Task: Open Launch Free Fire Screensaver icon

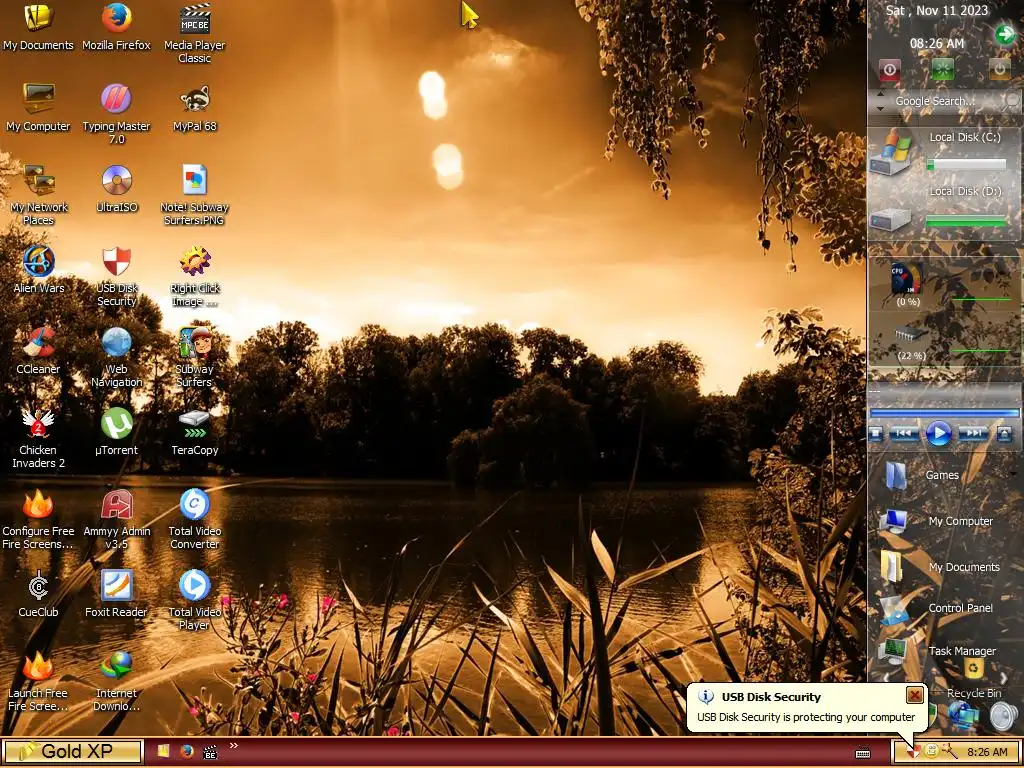Action: pos(39,681)
